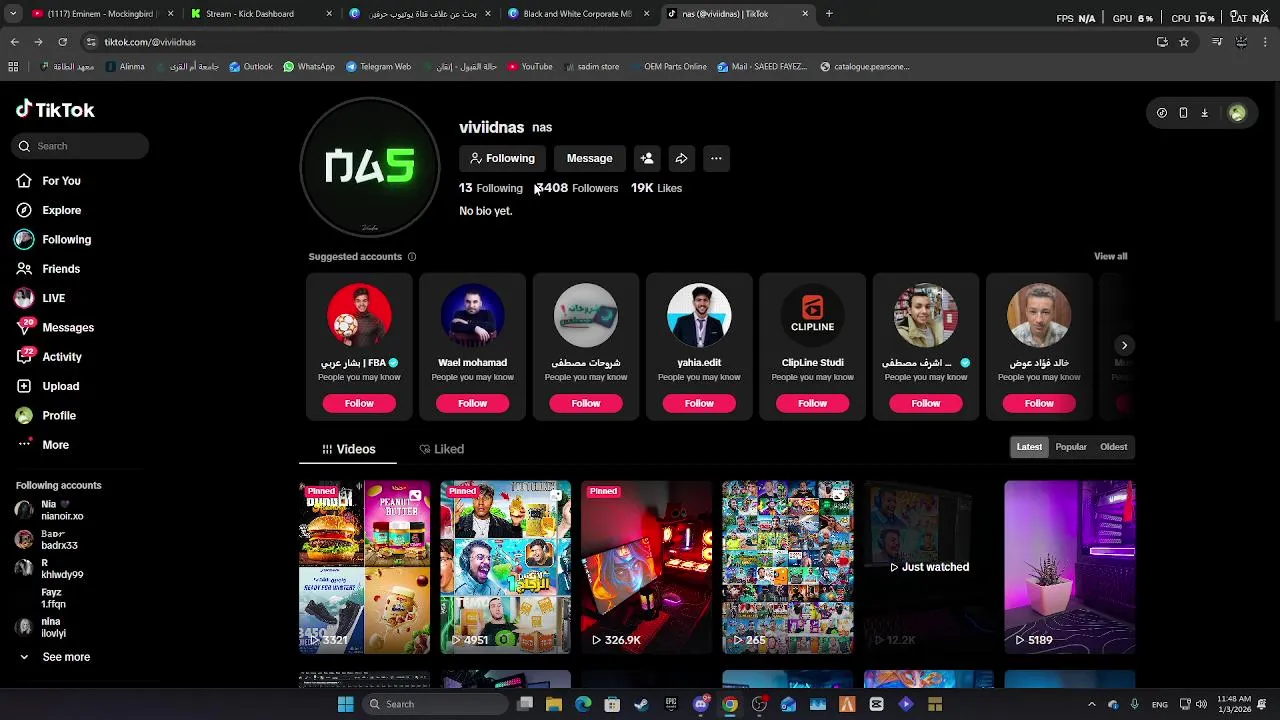Toggle the Following button on profile
This screenshot has width=1280, height=720.
pyautogui.click(x=502, y=158)
